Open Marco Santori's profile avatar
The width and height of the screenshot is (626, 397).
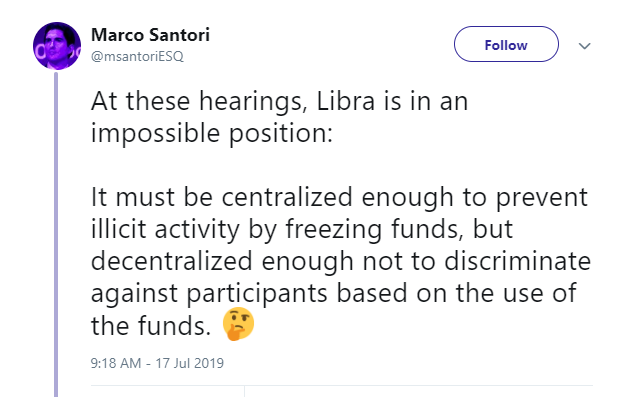coord(57,46)
